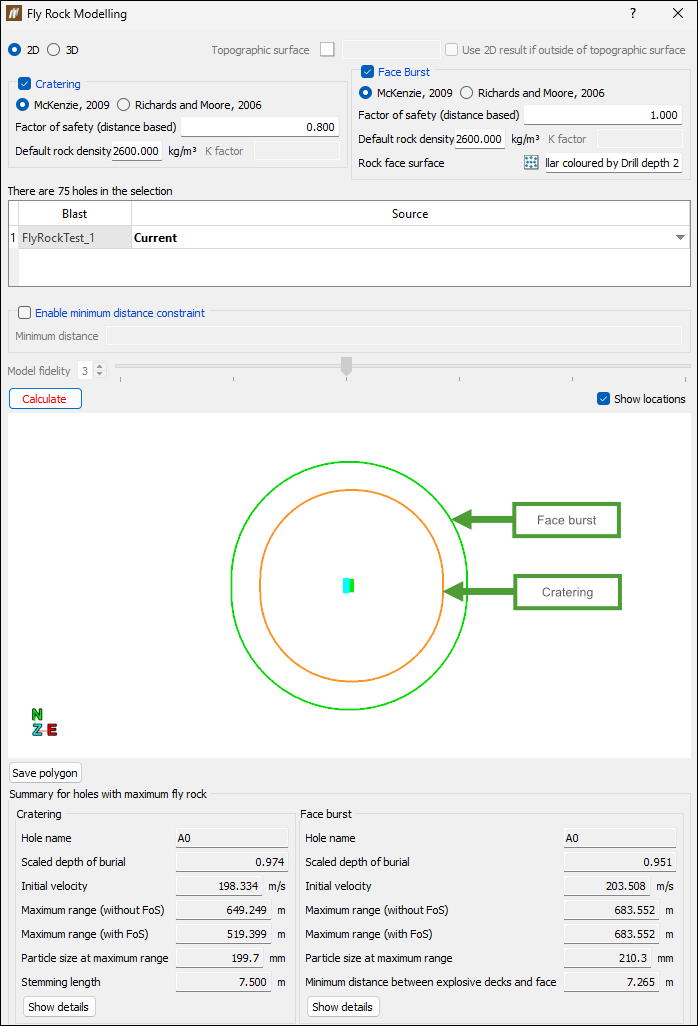Screen dimensions: 698x1026
Task: Click the Source column header
Action: [410, 214]
